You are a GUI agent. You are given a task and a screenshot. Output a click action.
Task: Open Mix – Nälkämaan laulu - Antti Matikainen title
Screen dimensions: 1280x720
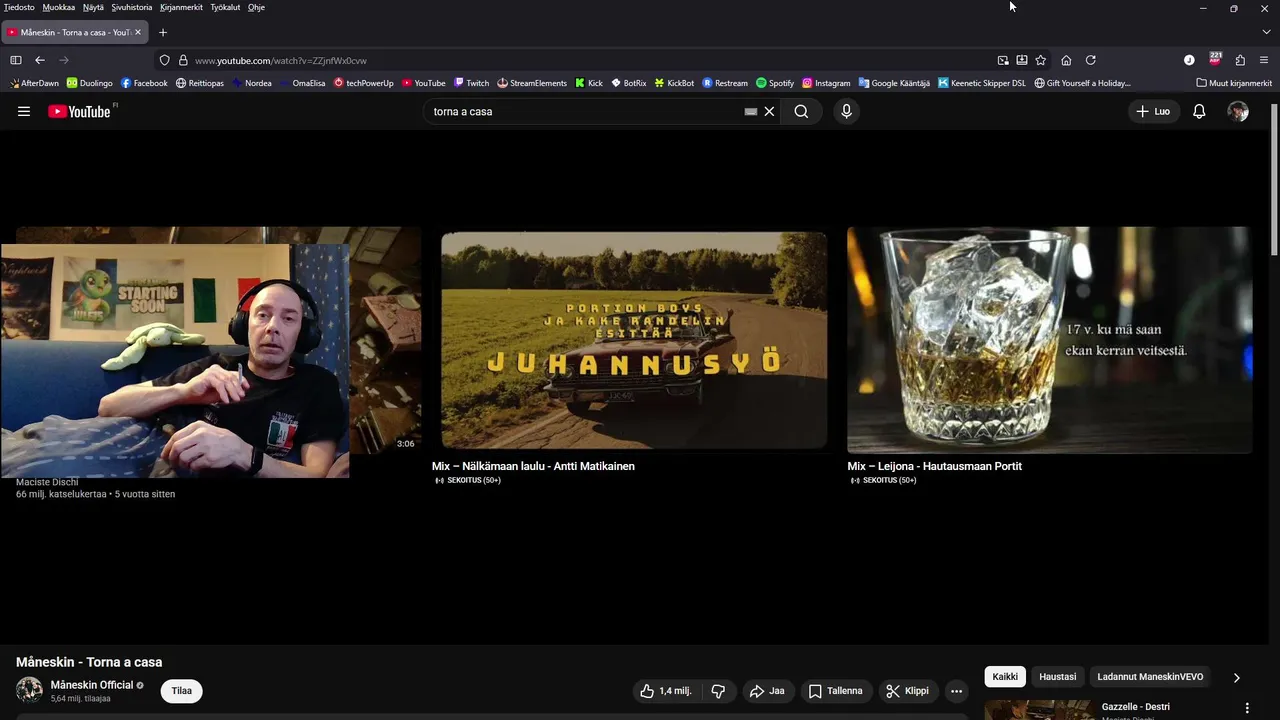tap(533, 466)
